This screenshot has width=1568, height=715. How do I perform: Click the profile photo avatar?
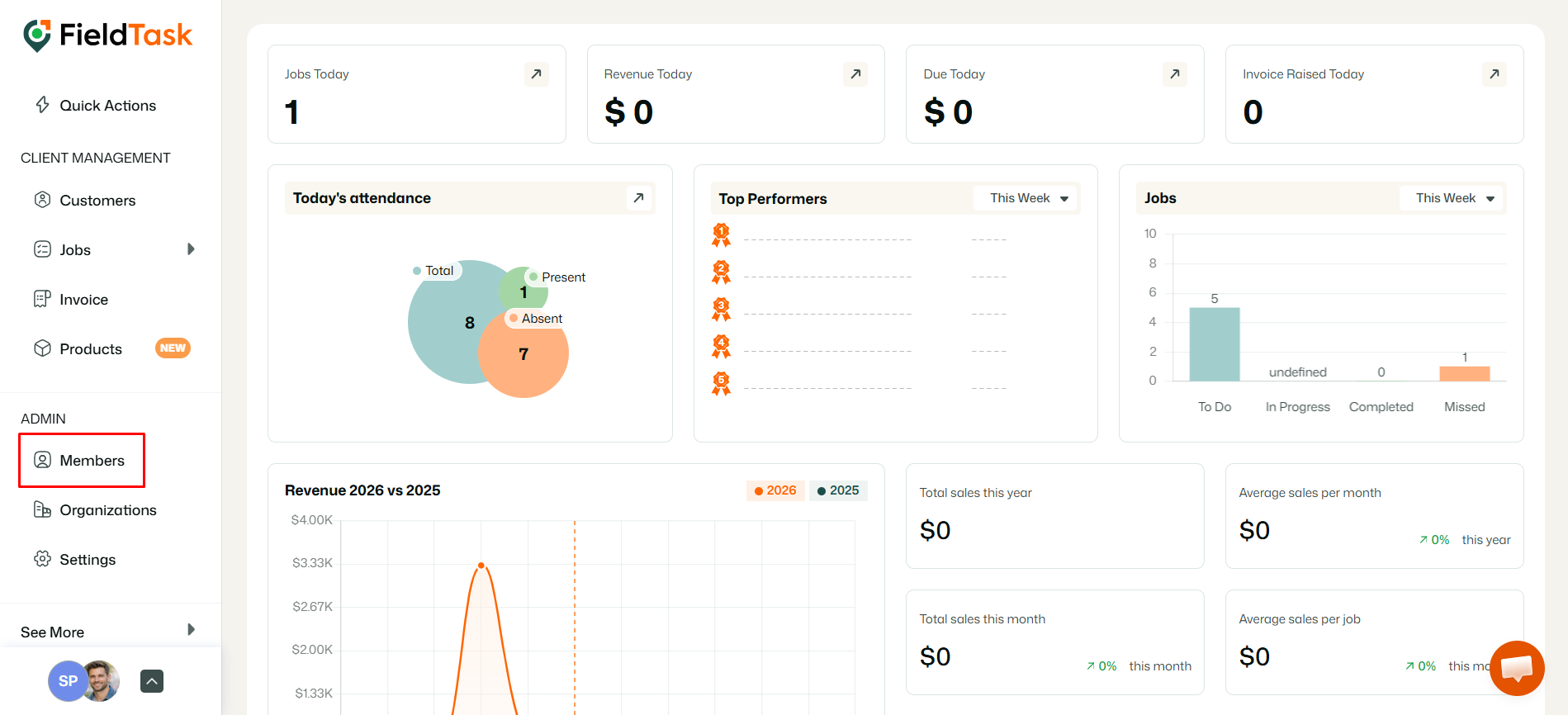tap(102, 681)
